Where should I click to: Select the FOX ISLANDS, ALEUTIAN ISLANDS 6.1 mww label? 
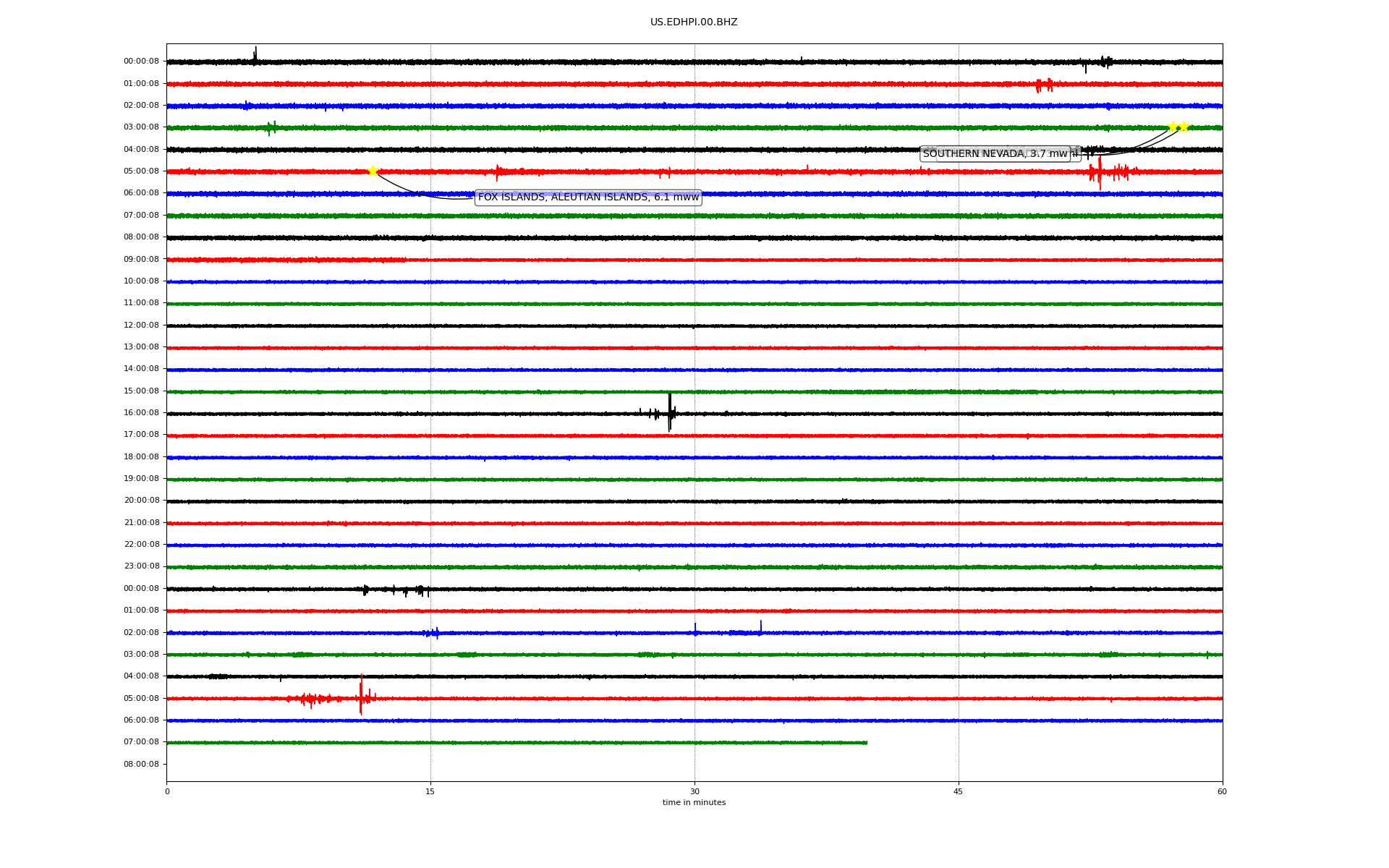pyautogui.click(x=588, y=197)
